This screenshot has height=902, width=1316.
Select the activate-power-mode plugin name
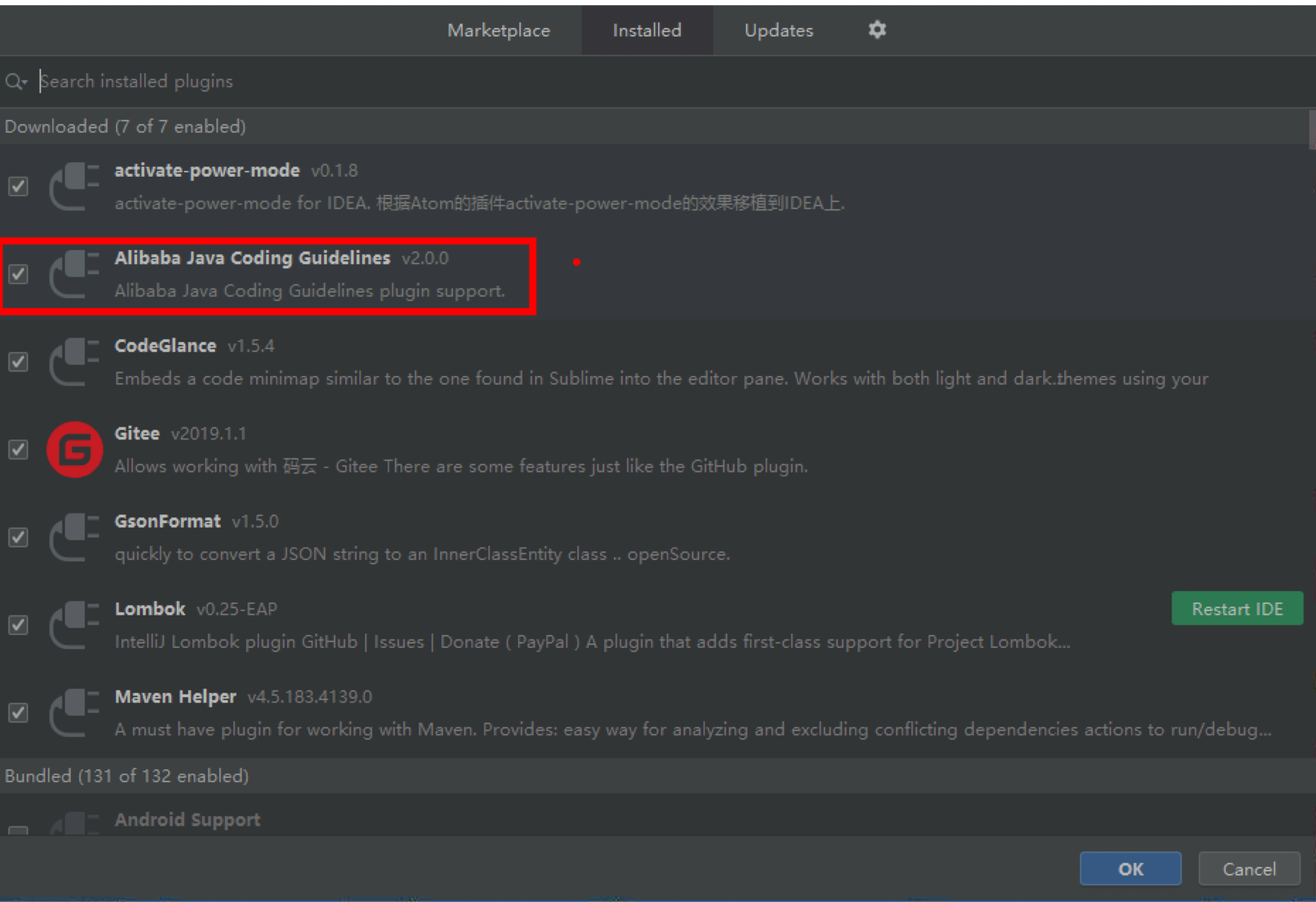coord(207,170)
